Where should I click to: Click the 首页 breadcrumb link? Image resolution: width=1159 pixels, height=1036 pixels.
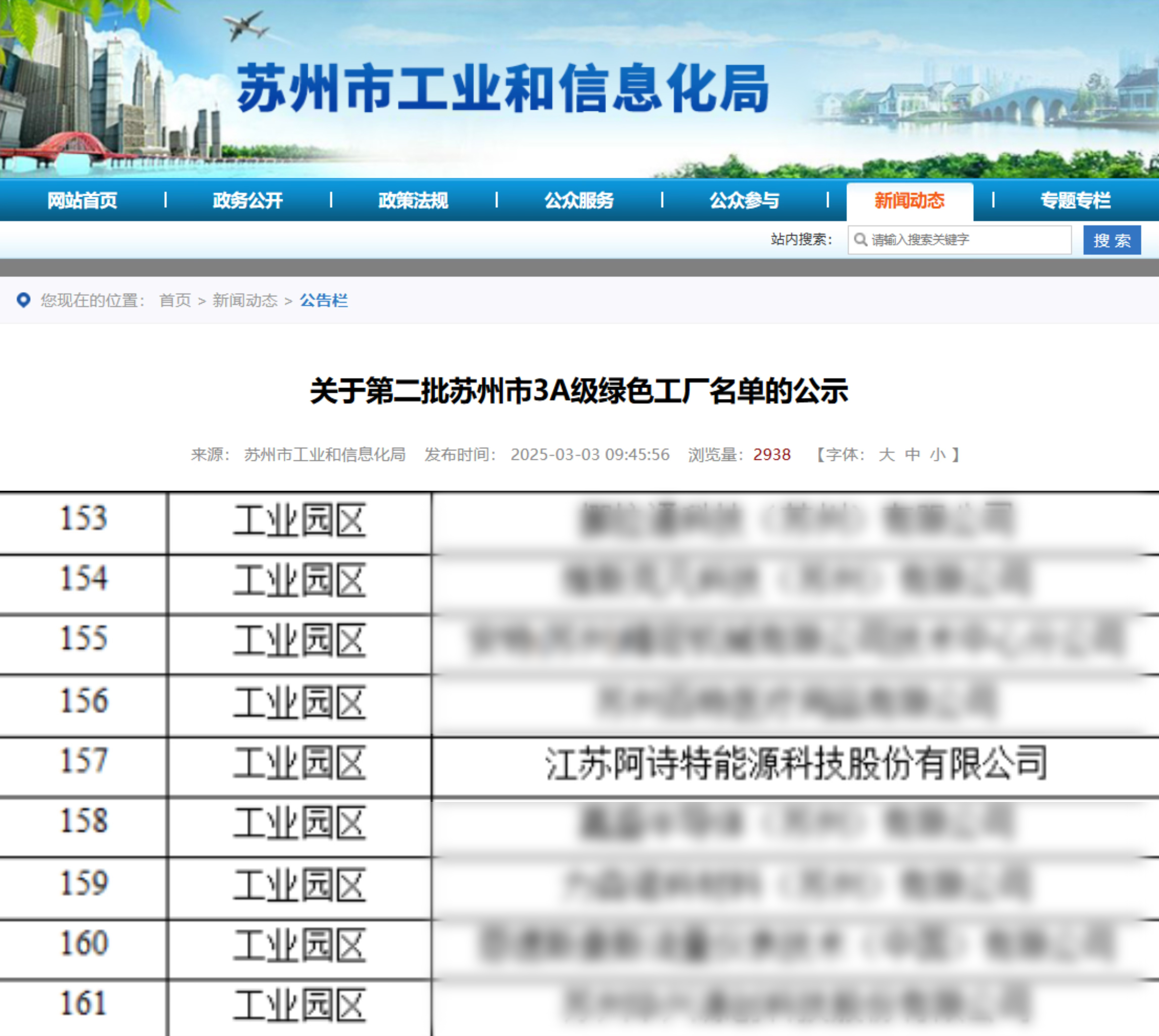pyautogui.click(x=175, y=300)
